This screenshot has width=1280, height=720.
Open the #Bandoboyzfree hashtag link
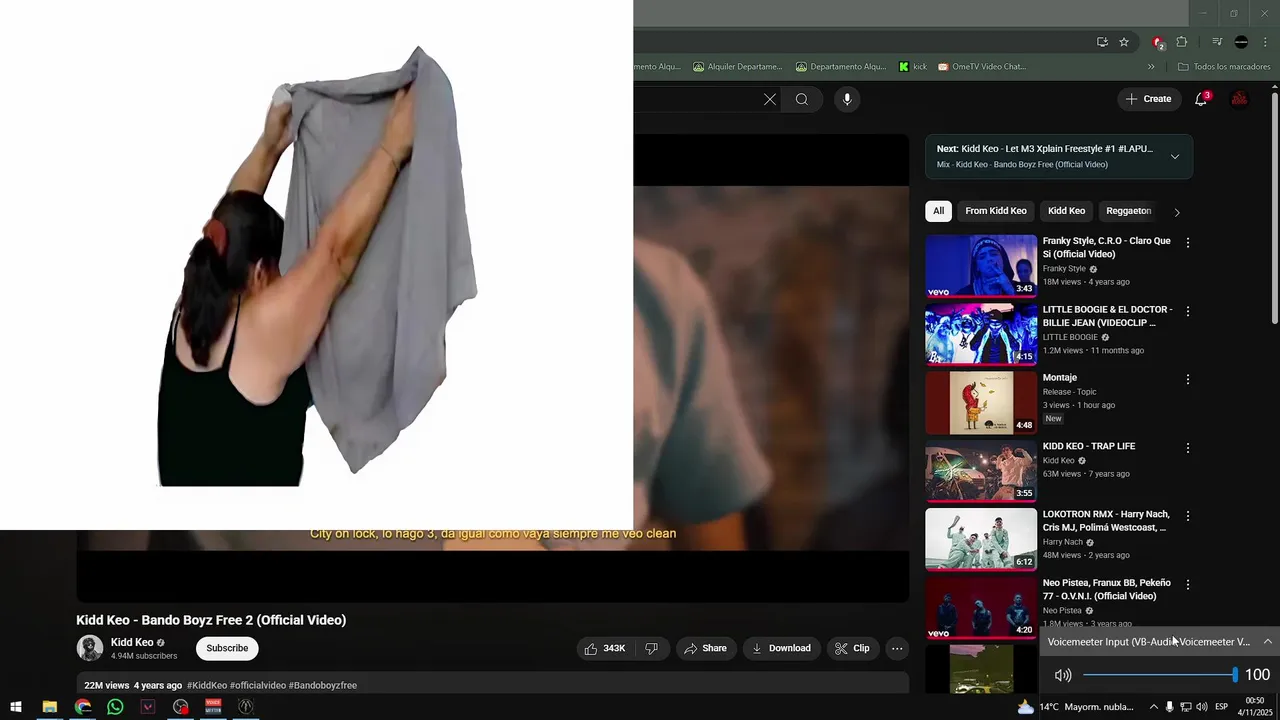tap(323, 686)
